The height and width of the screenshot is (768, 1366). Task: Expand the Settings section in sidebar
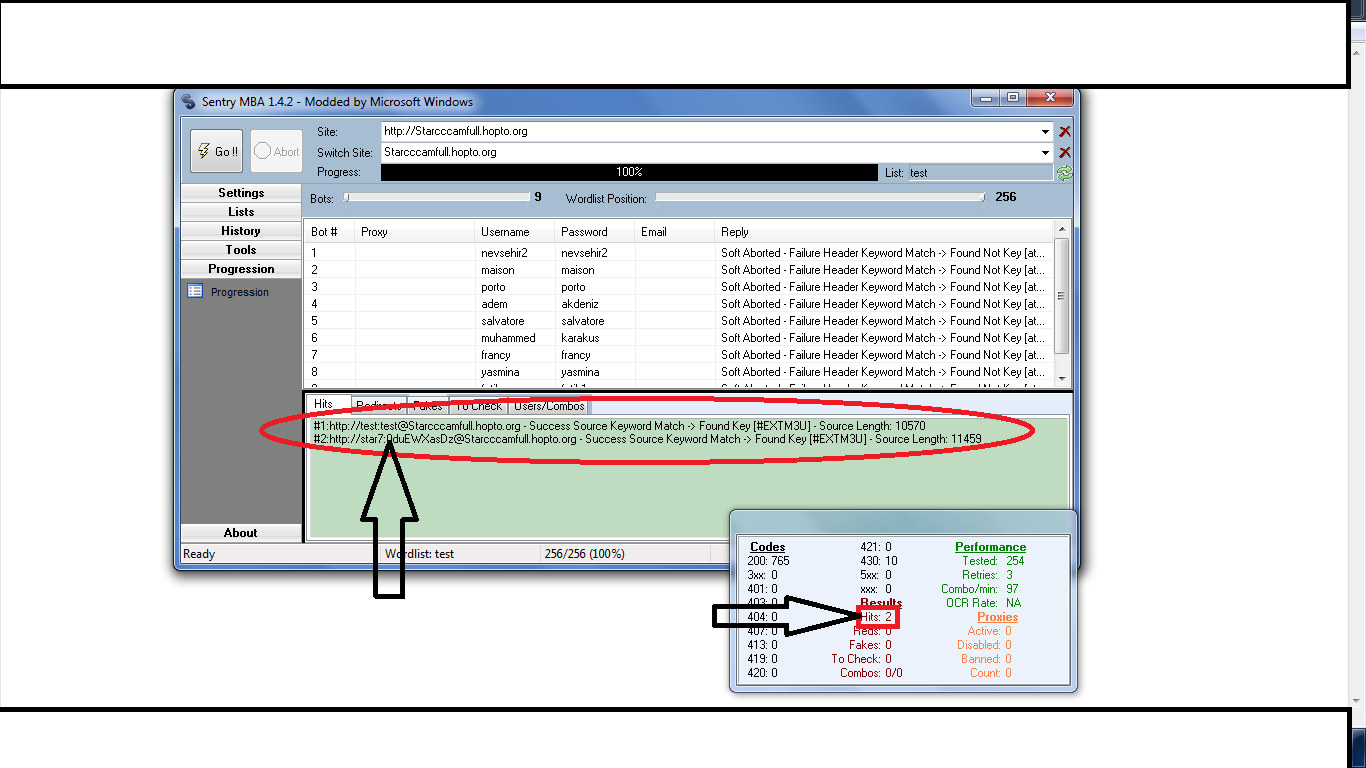point(241,193)
